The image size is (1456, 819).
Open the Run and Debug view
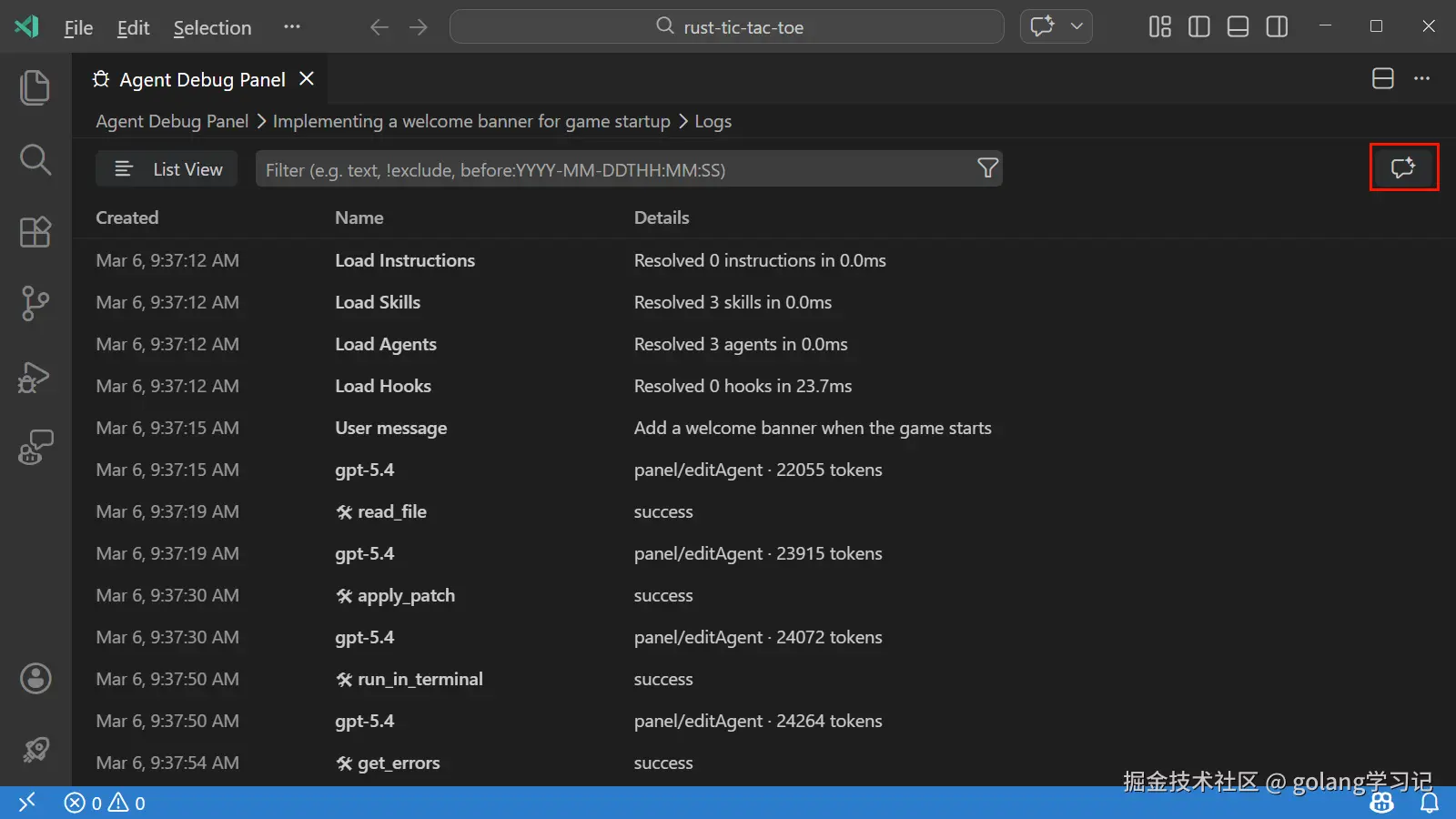(x=35, y=377)
